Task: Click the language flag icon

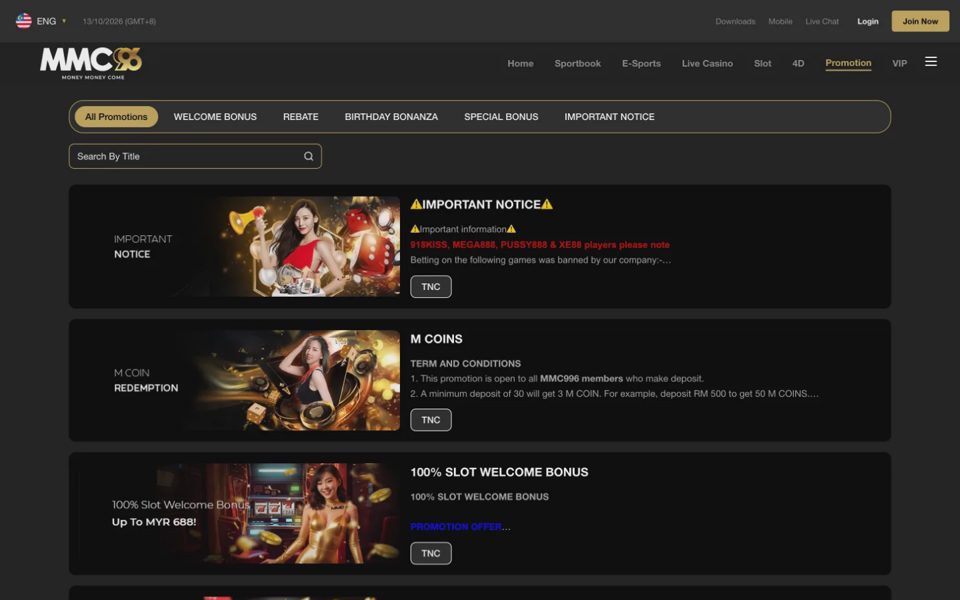Action: tap(24, 21)
